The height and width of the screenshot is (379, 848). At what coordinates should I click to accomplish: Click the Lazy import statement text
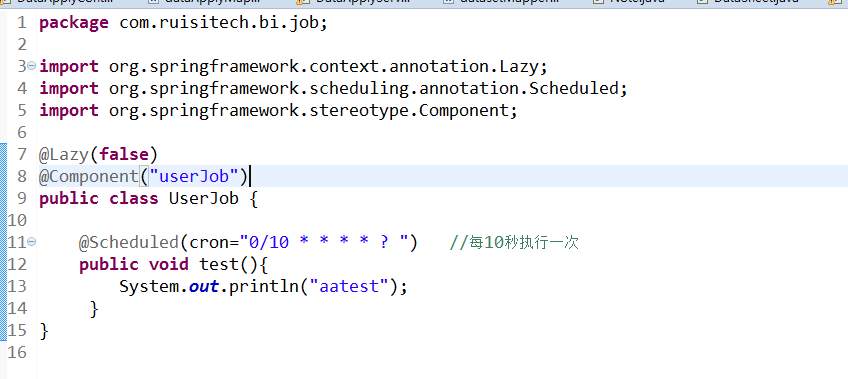(x=294, y=67)
